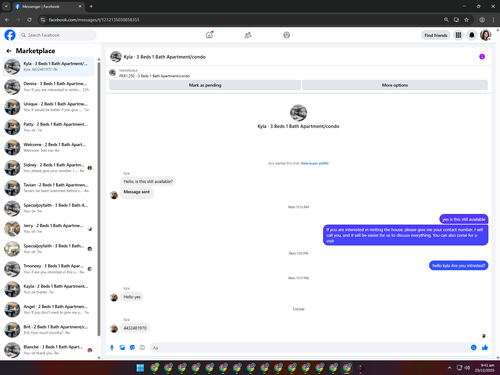Click the browser address bar URL
500x375 pixels.
pos(94,20)
